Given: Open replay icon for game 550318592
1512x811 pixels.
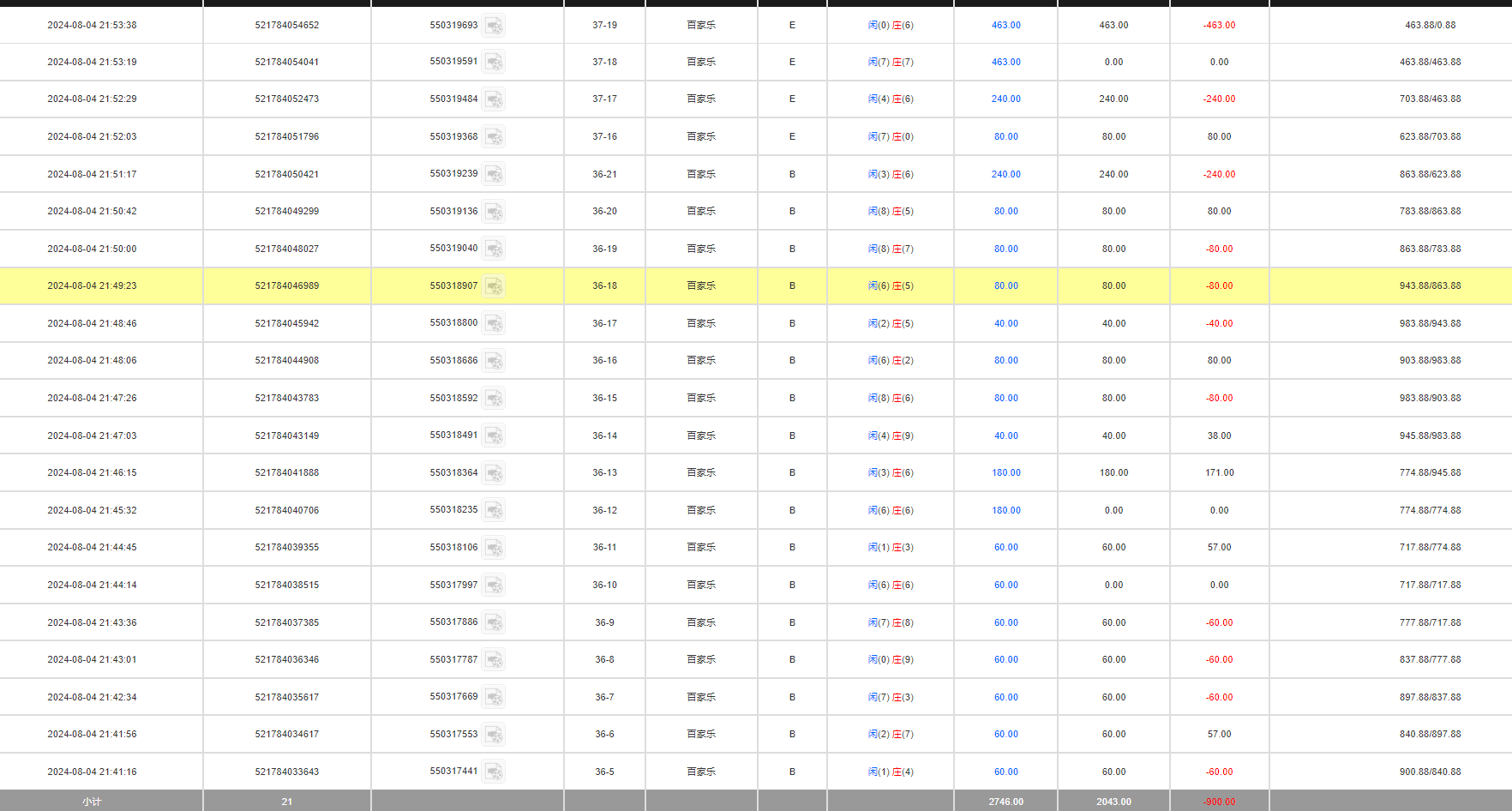Looking at the screenshot, I should pos(493,399).
